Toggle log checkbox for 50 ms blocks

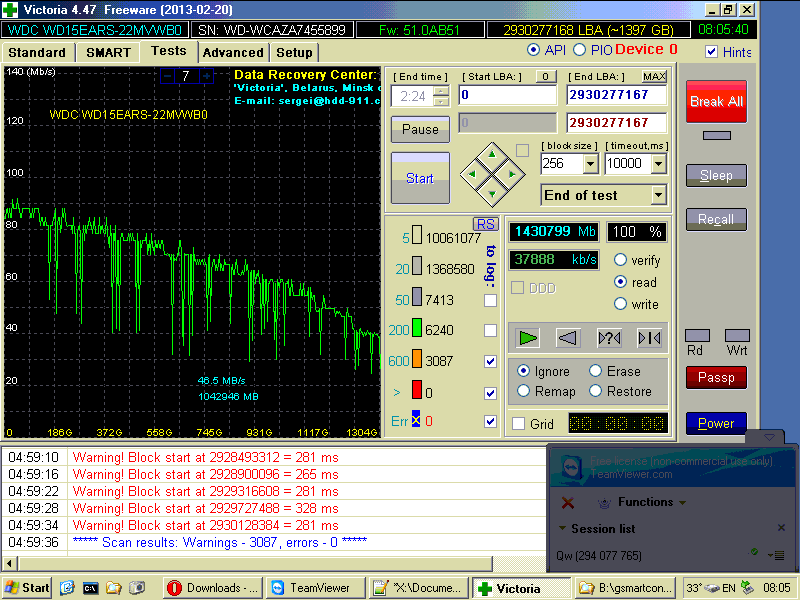pos(490,300)
